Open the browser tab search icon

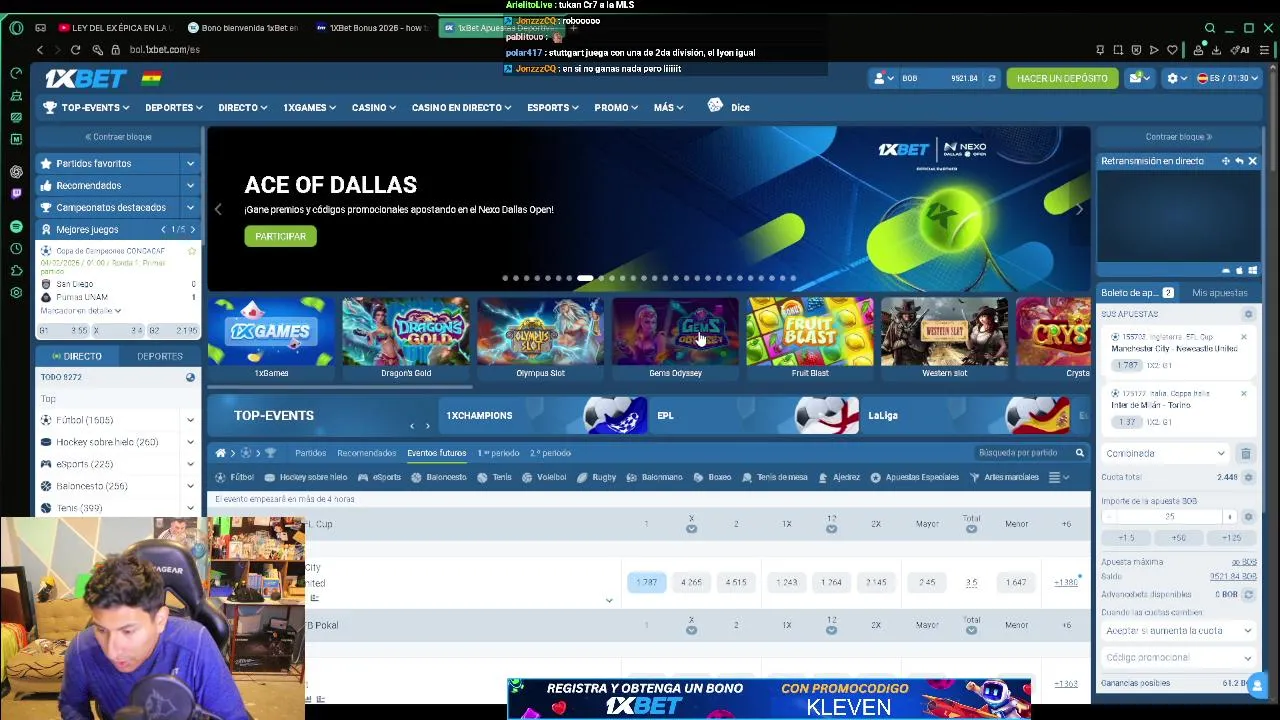coord(1210,28)
